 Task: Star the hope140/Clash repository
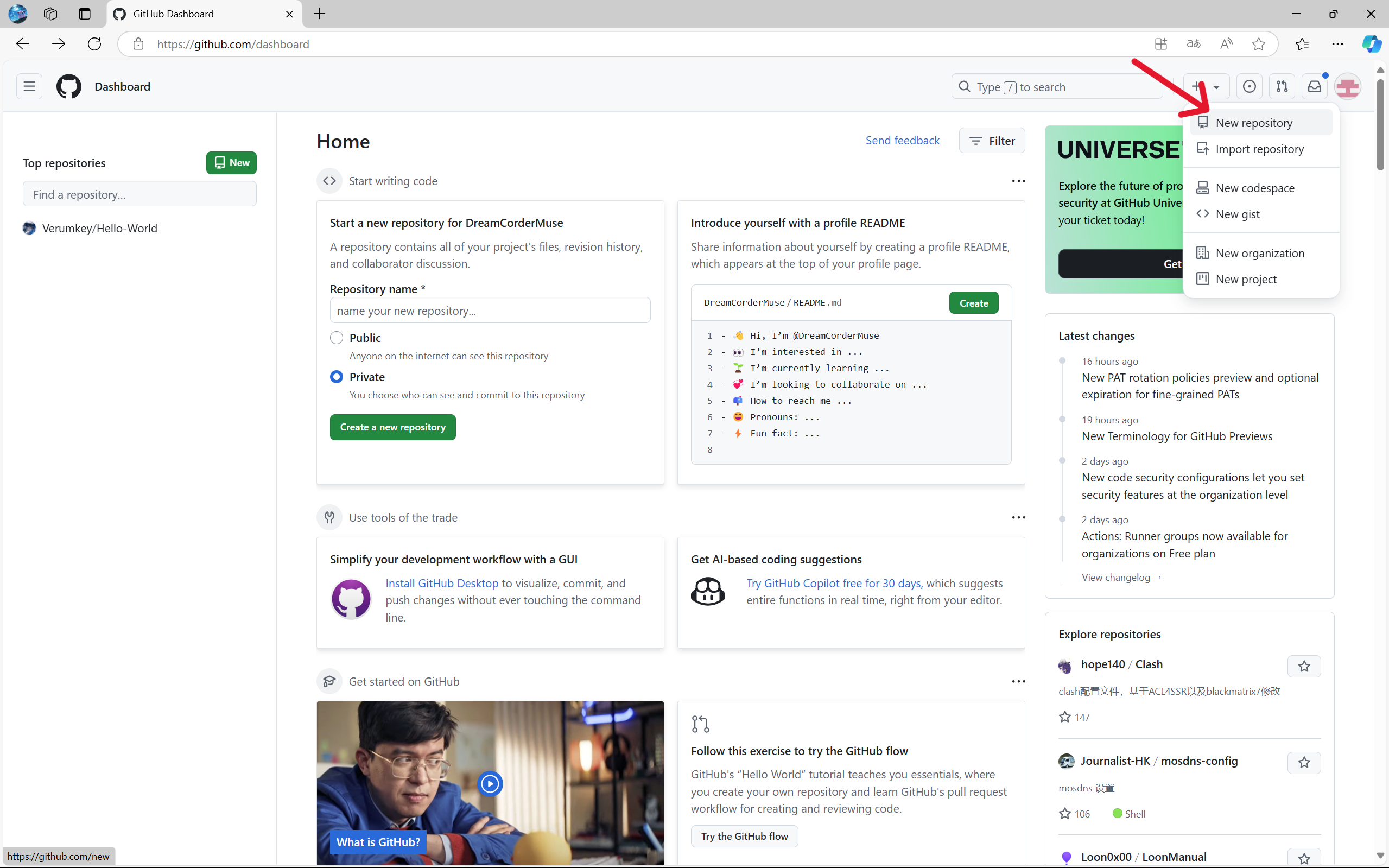pos(1304,666)
